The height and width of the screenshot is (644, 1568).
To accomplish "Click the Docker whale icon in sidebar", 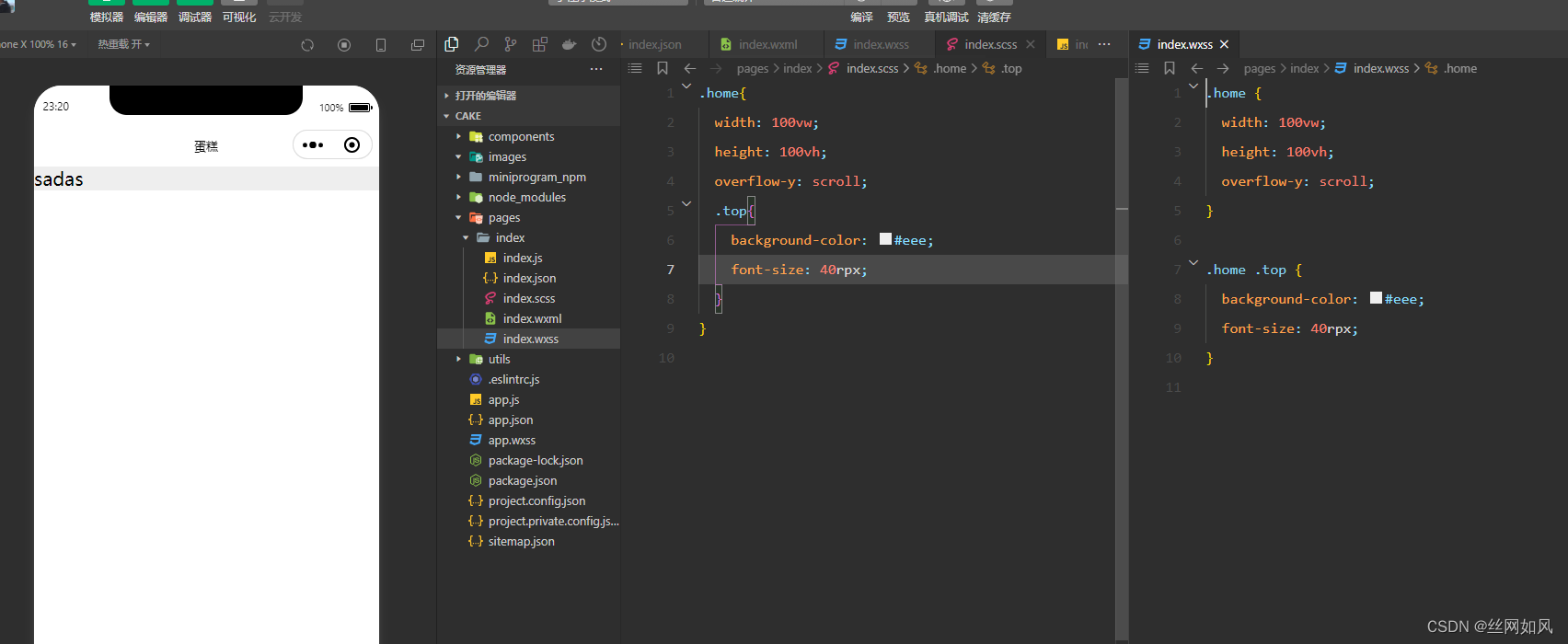I will 570,44.
